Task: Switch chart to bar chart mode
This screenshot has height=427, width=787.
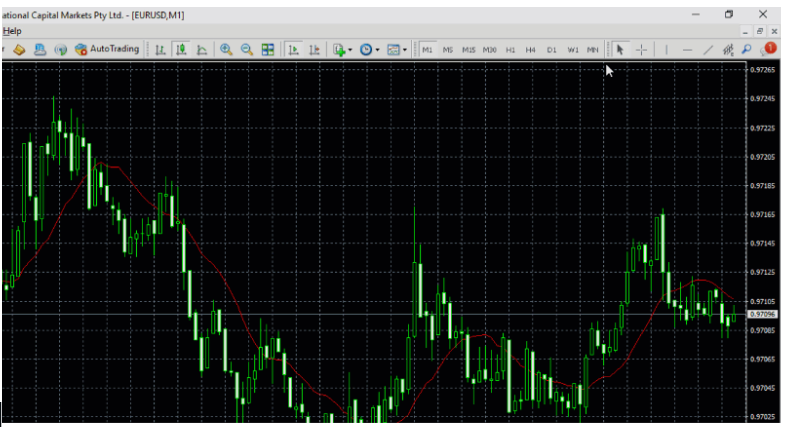Action: click(x=160, y=49)
